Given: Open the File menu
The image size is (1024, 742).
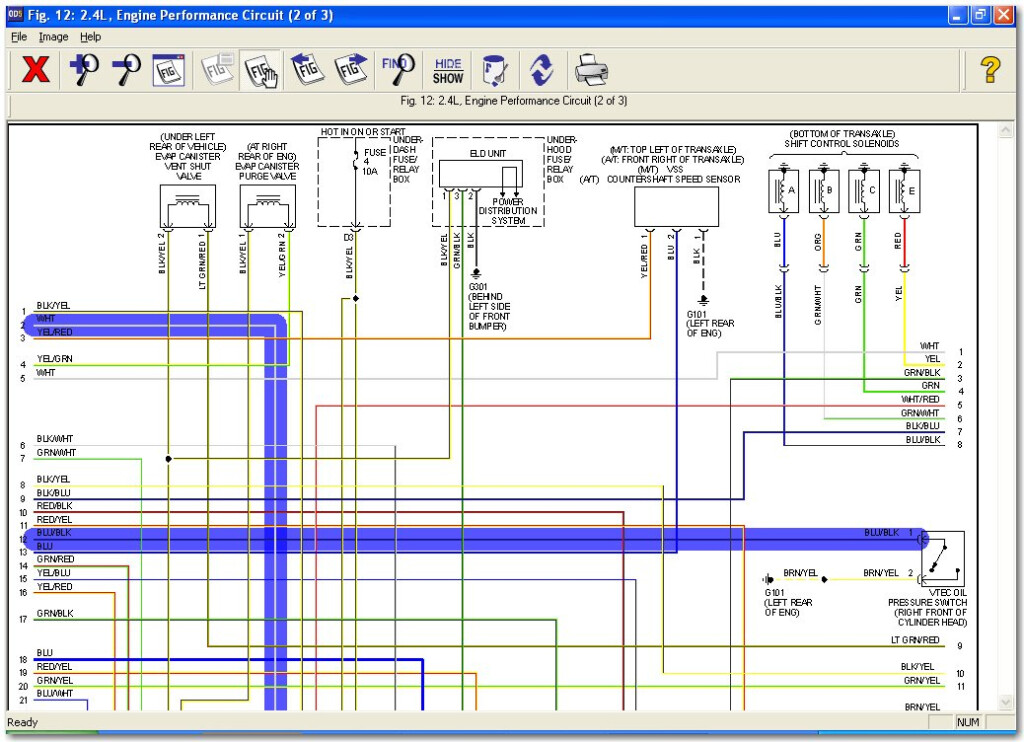Looking at the screenshot, I should coord(19,37).
